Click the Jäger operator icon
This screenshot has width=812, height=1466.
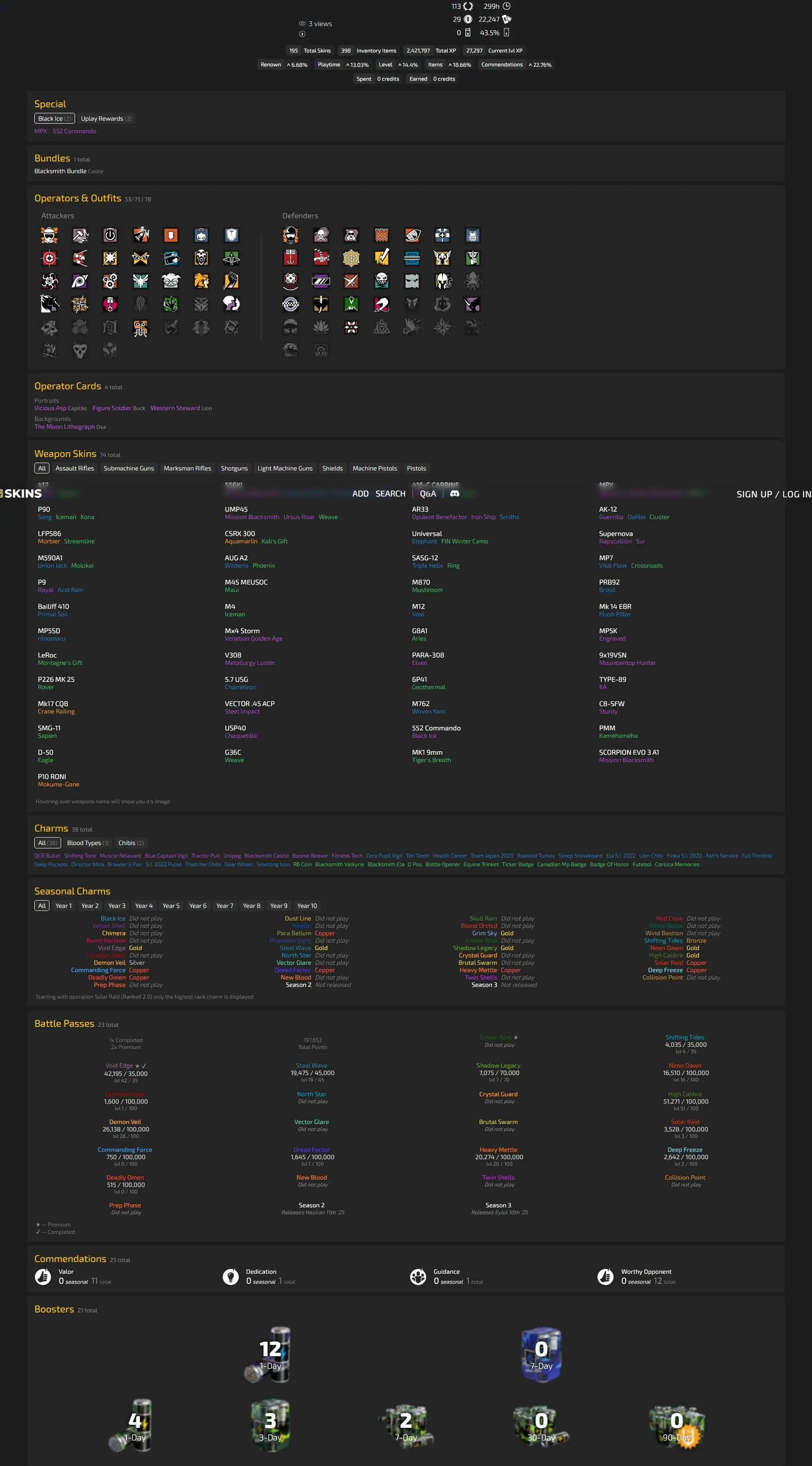[x=442, y=258]
